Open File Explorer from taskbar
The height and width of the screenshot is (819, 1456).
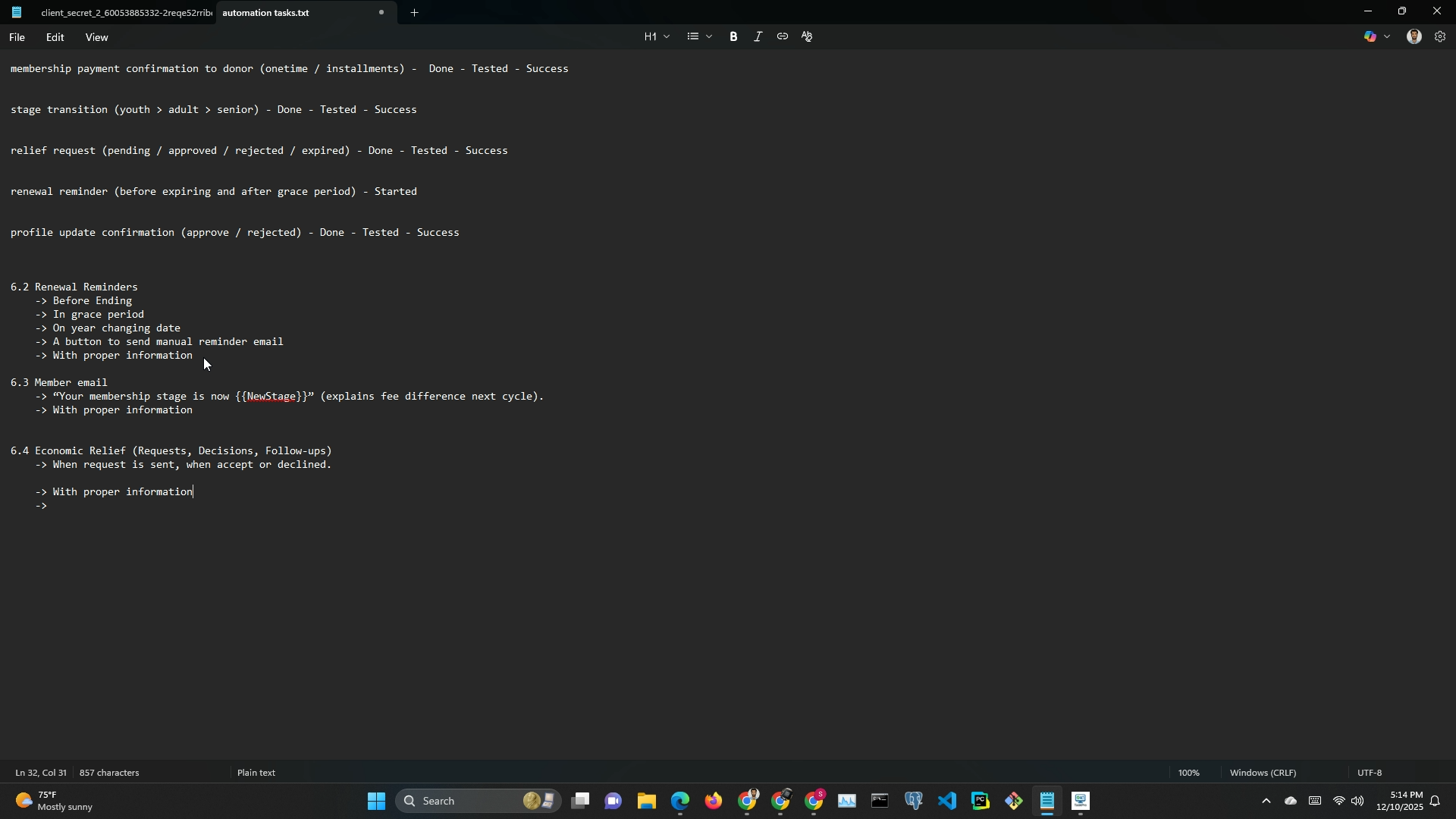[646, 801]
